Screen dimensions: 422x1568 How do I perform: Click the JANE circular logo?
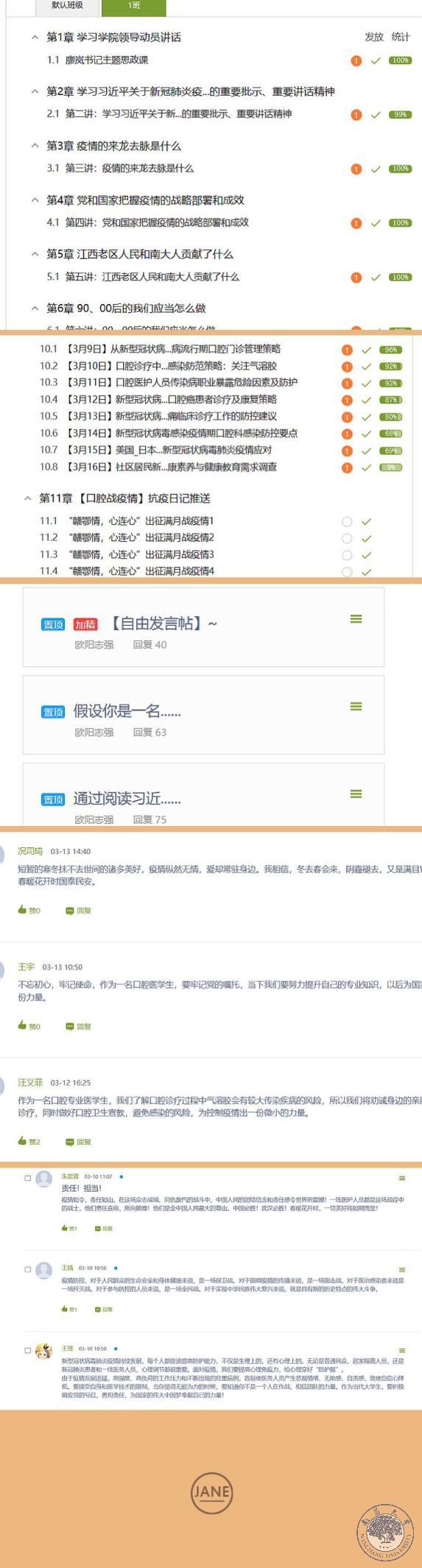pyautogui.click(x=211, y=1492)
